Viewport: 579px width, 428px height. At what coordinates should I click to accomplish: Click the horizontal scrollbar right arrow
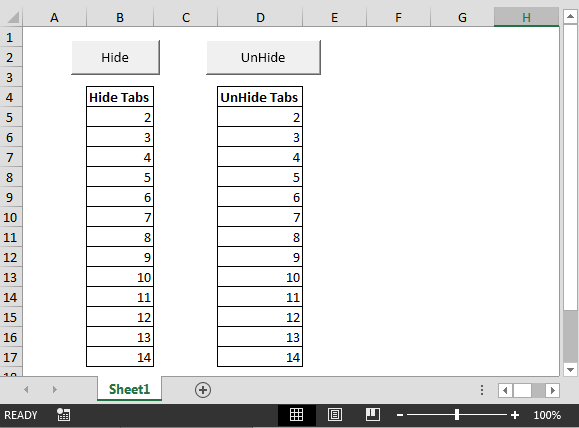[553, 390]
